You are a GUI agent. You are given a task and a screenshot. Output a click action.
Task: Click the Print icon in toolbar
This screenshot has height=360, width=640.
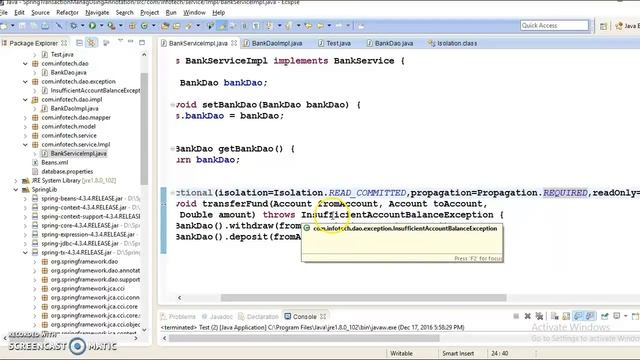pyautogui.click(x=45, y=26)
